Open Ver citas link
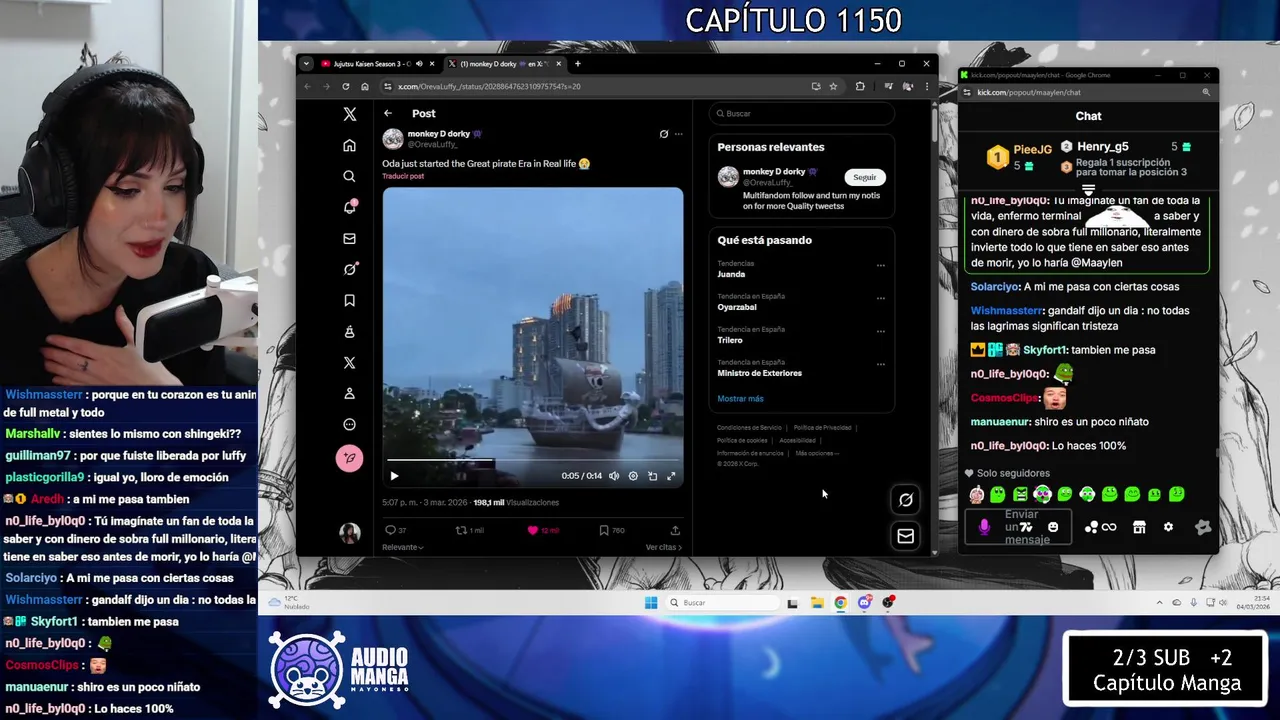 click(664, 547)
